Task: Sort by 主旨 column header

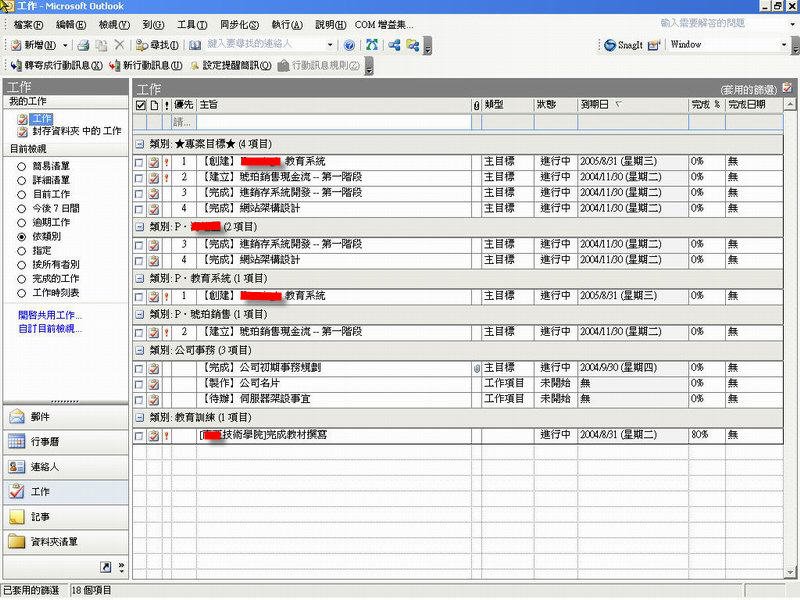Action: [x=334, y=105]
